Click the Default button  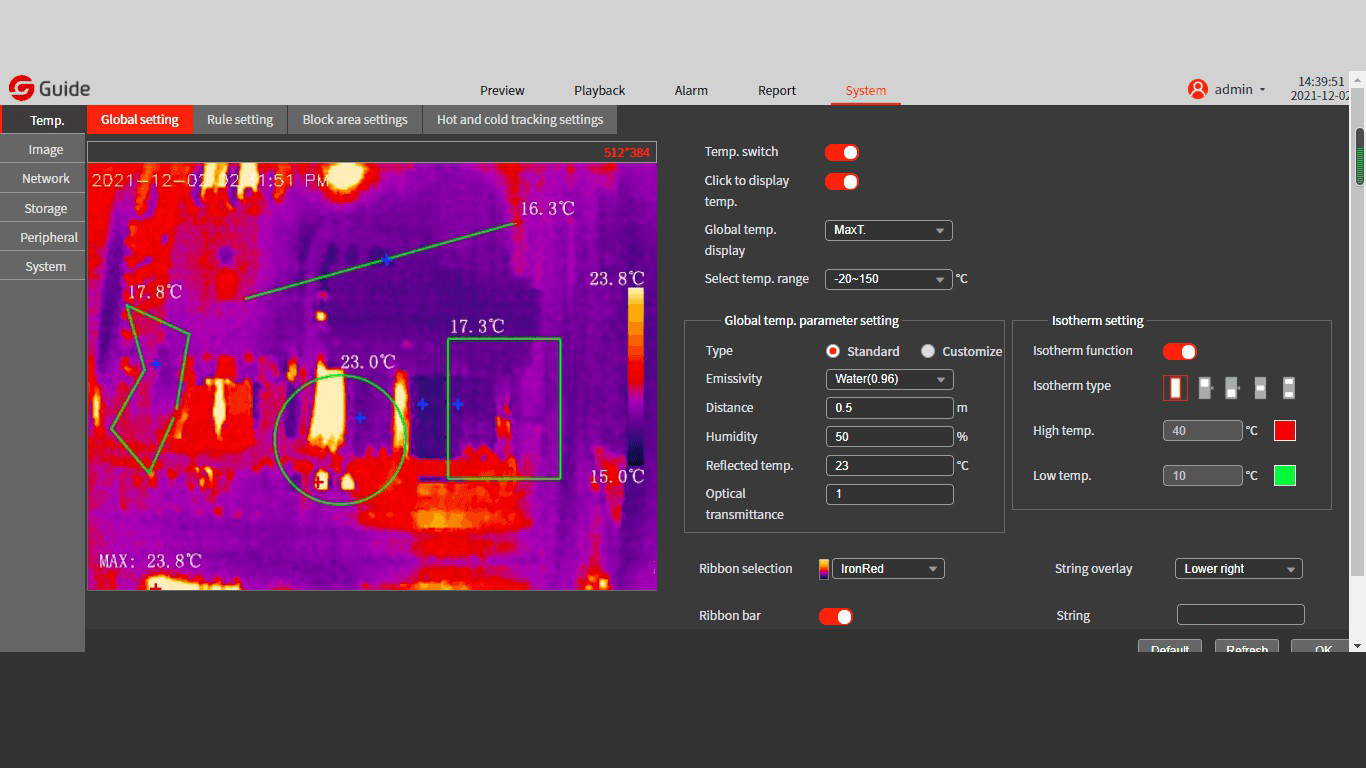[x=1170, y=647]
